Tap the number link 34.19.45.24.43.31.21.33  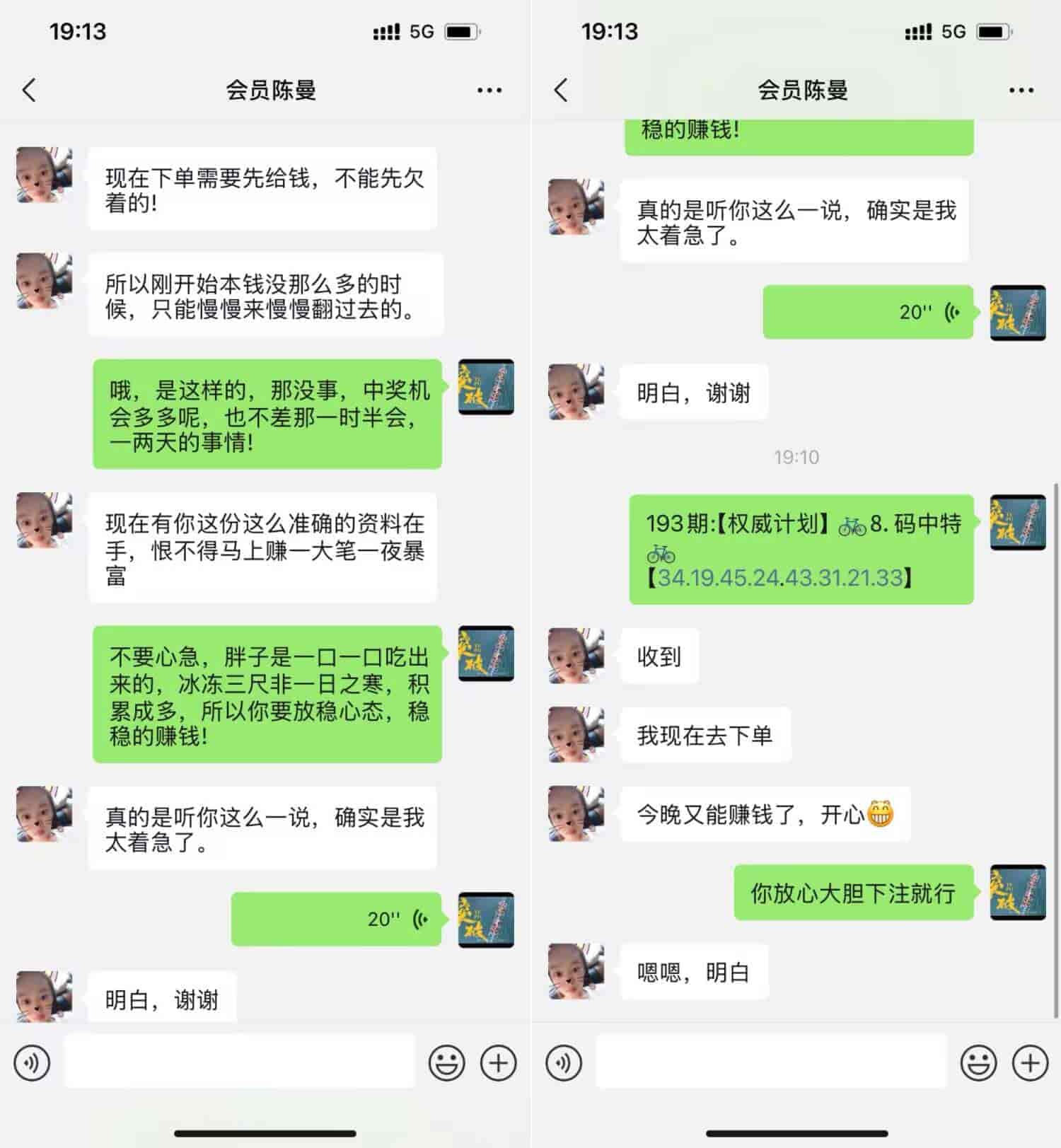[781, 578]
